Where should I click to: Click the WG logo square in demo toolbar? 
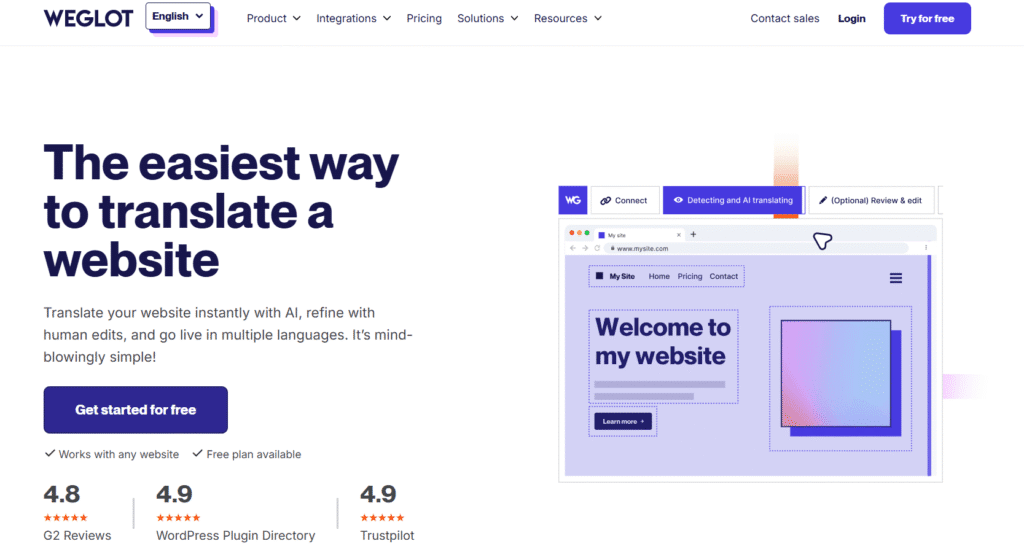(x=573, y=200)
